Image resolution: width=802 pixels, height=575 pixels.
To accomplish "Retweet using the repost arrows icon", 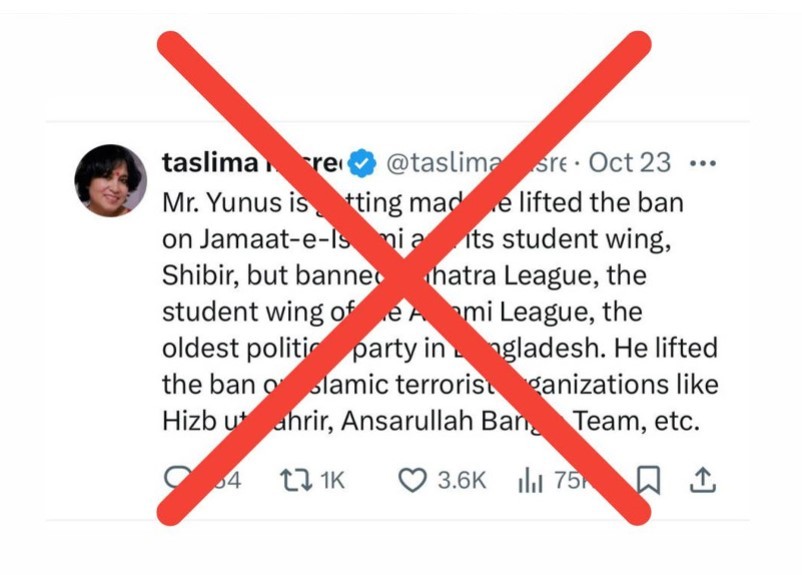I will click(296, 480).
